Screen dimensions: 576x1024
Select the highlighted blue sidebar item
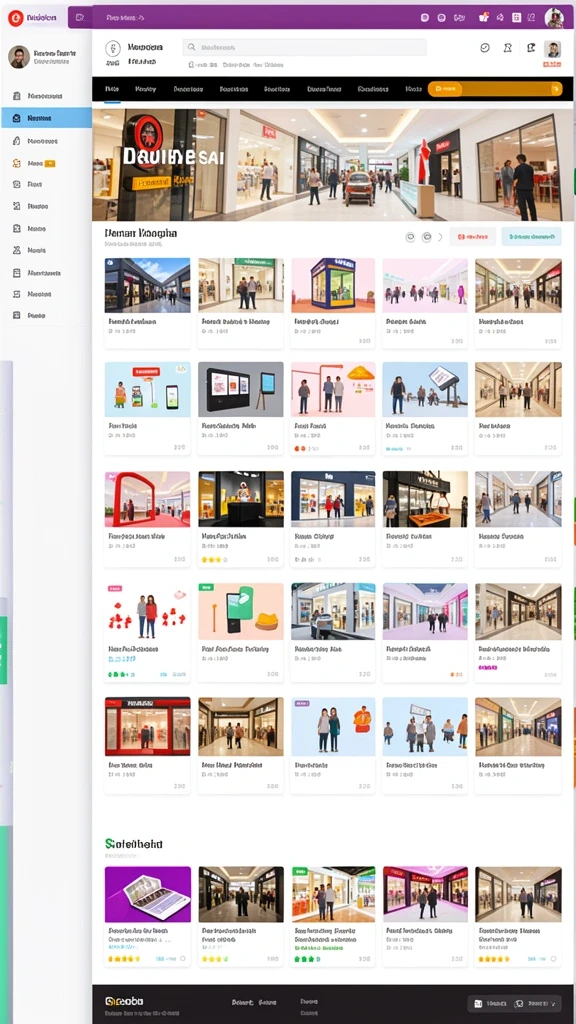[46, 118]
